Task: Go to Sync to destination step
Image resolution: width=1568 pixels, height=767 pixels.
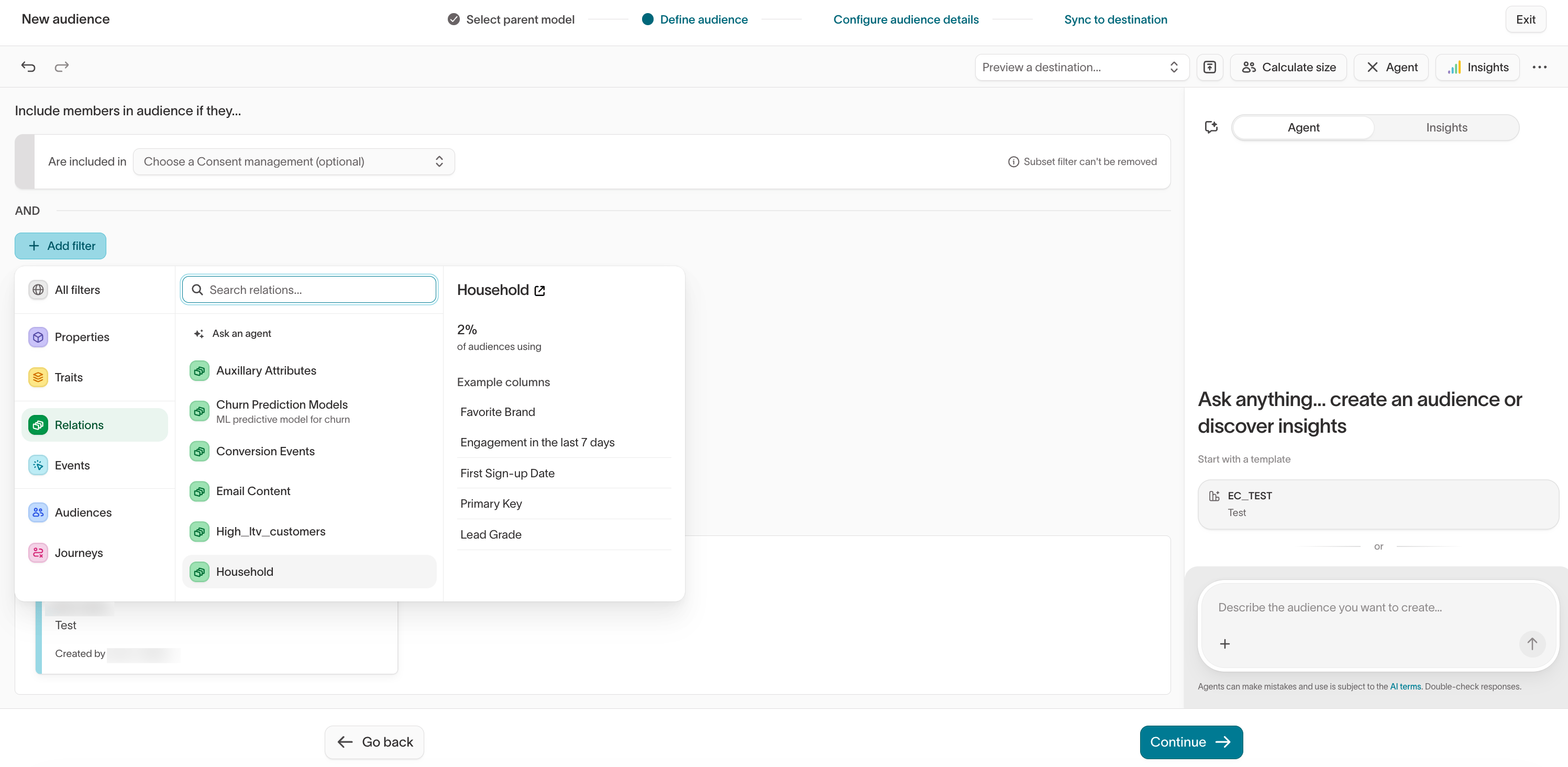Action: pyautogui.click(x=1115, y=19)
